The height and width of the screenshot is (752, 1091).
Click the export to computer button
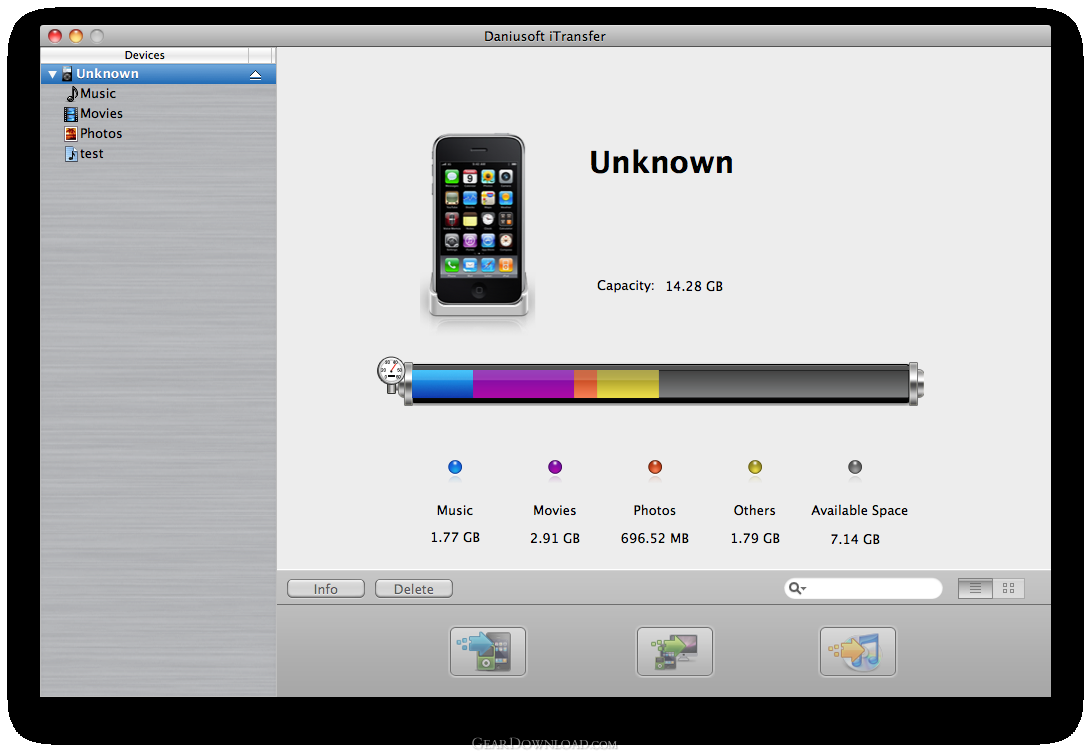pyautogui.click(x=674, y=651)
